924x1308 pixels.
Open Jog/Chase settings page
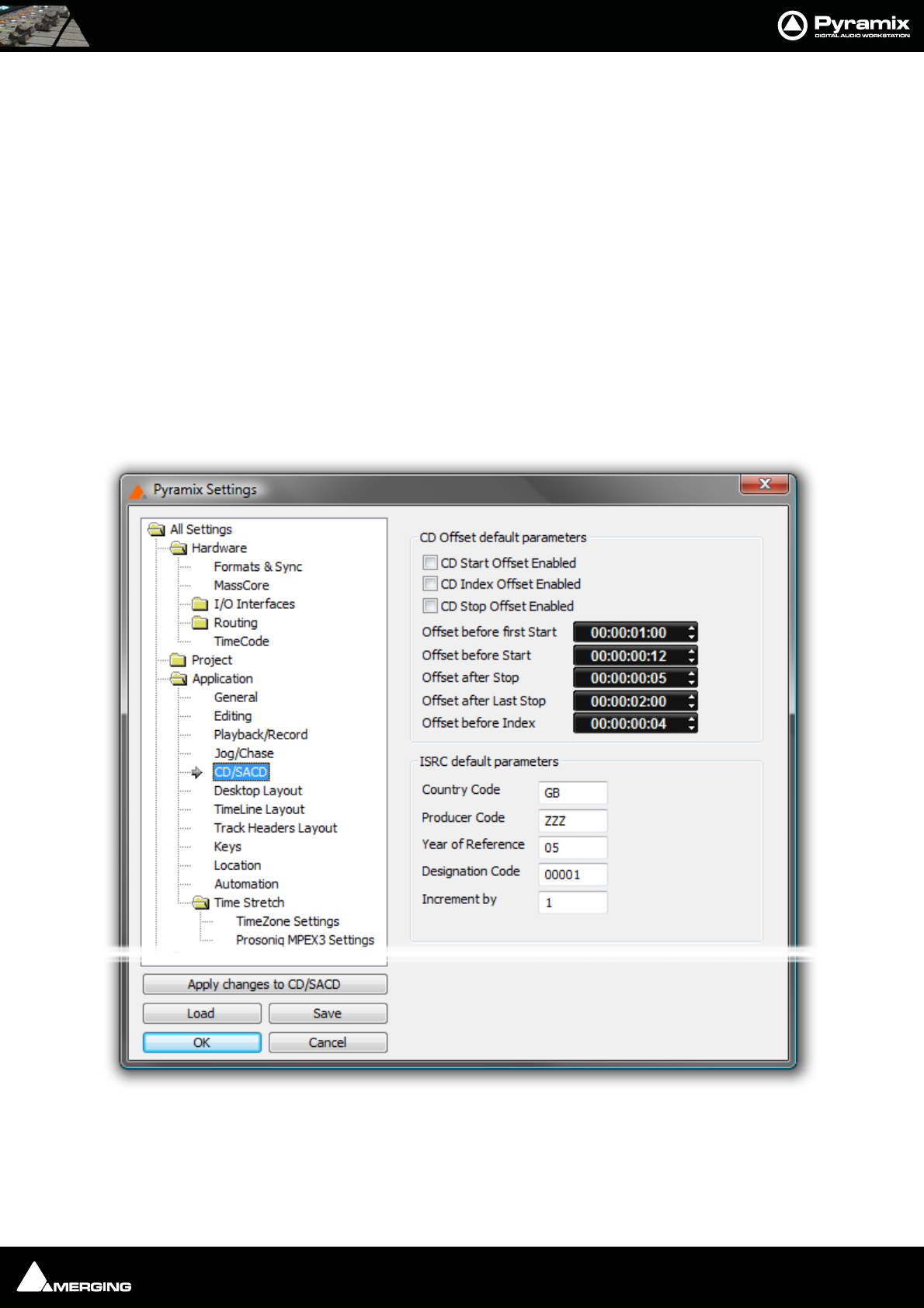(x=244, y=753)
